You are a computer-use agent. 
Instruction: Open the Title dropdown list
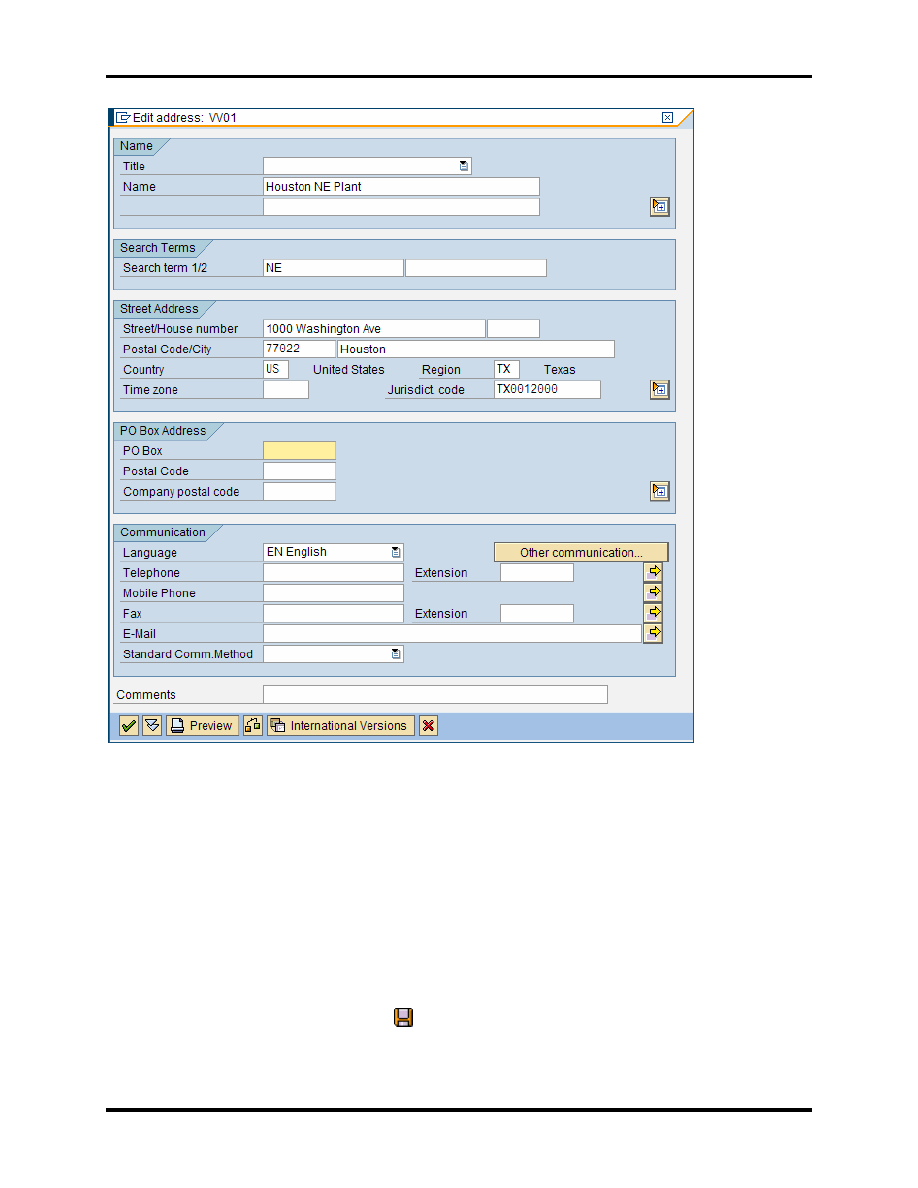tap(464, 166)
